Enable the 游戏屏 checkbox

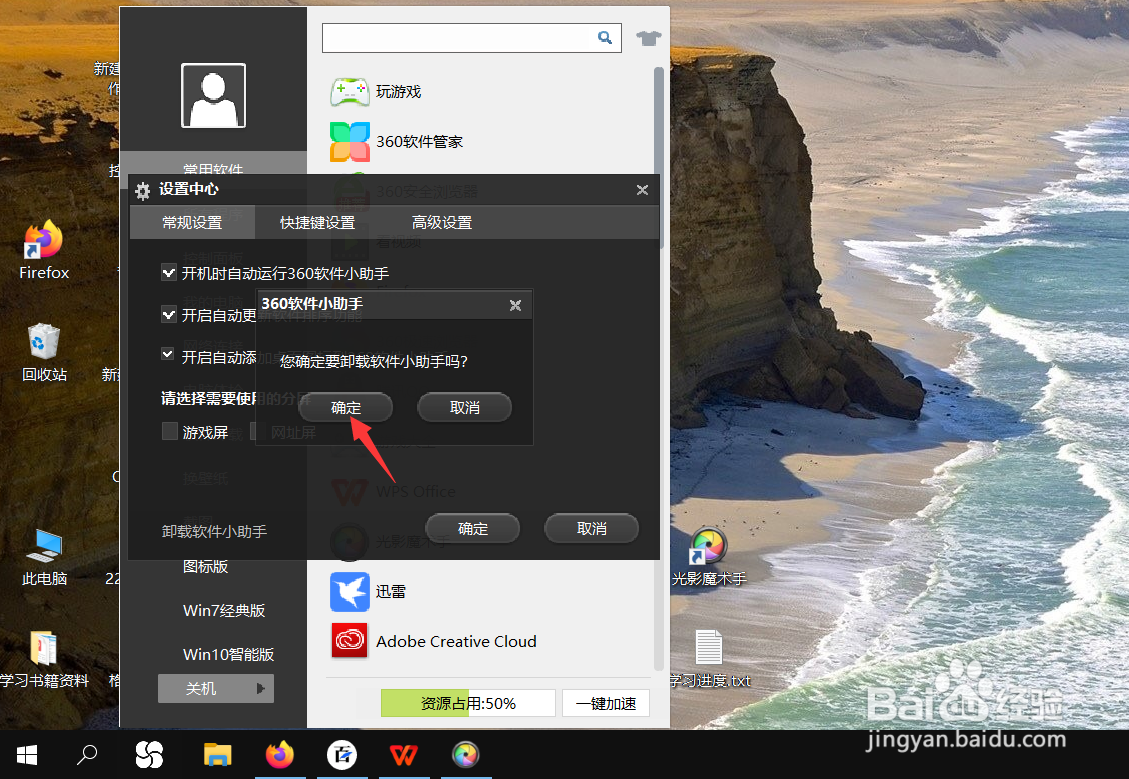[170, 431]
